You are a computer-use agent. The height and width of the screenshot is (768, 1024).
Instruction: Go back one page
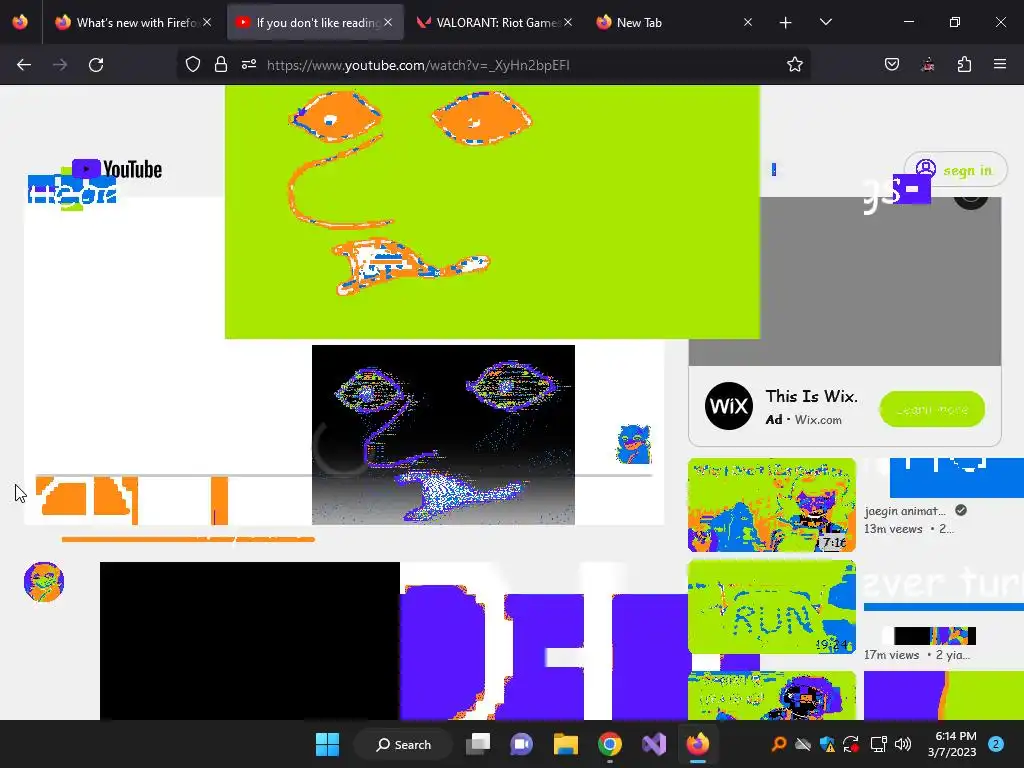click(x=24, y=65)
